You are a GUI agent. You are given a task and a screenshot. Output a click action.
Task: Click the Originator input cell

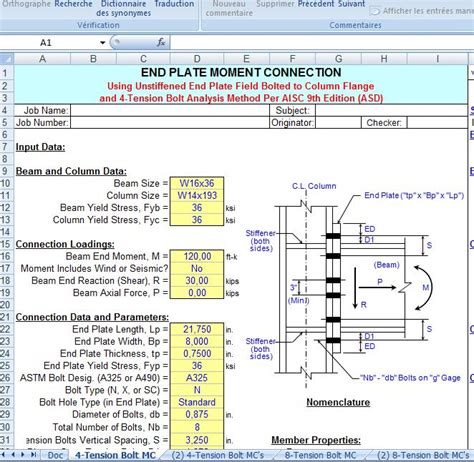pos(338,123)
